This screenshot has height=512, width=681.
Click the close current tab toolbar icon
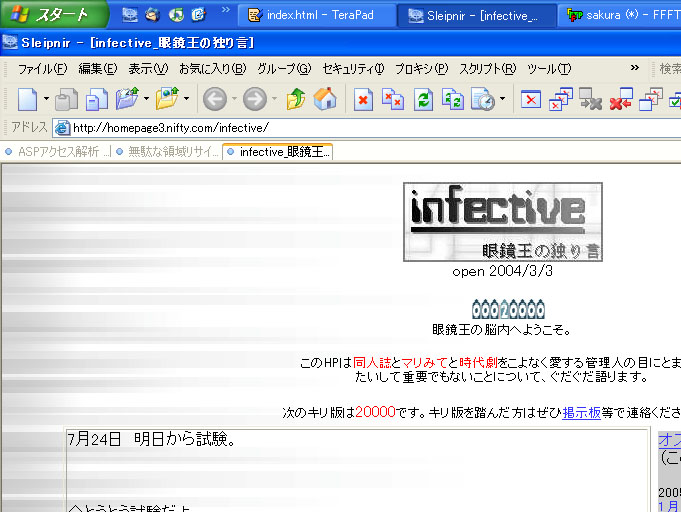531,99
